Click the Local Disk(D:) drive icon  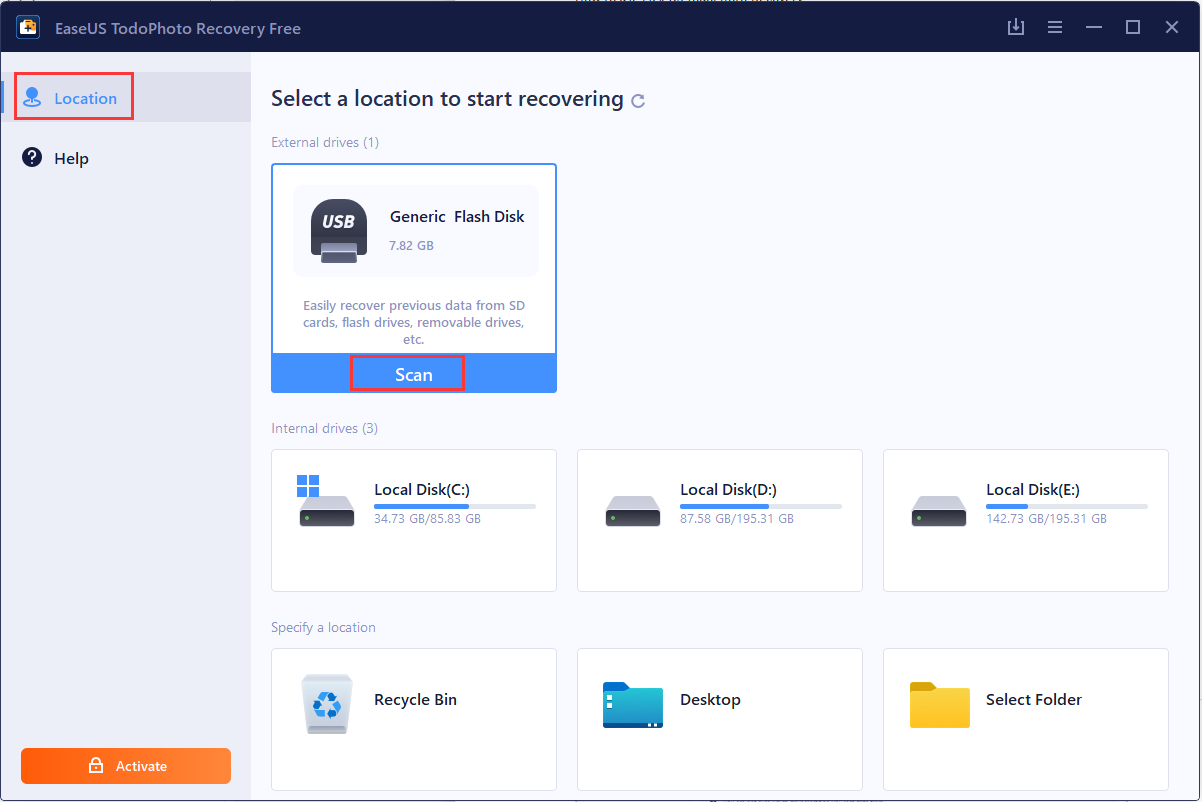point(632,511)
